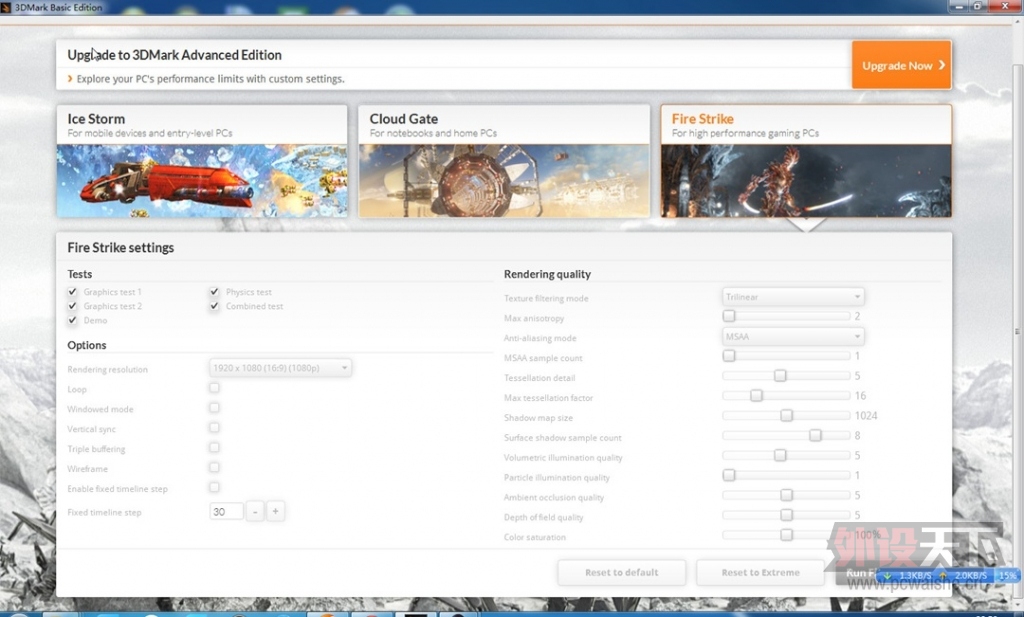The height and width of the screenshot is (617, 1024).
Task: Click the Rendering quality heading
Action: [x=547, y=274]
